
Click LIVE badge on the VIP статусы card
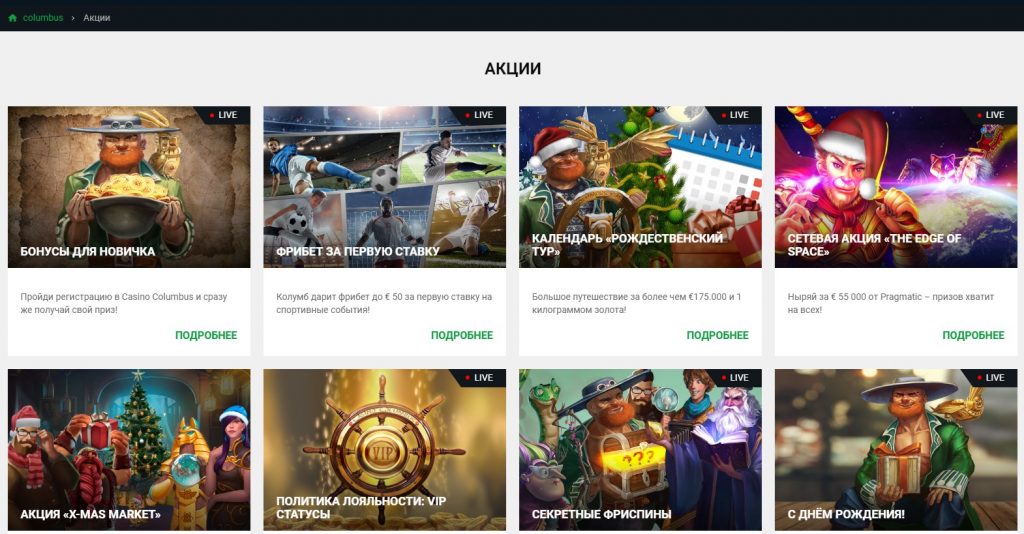click(479, 377)
